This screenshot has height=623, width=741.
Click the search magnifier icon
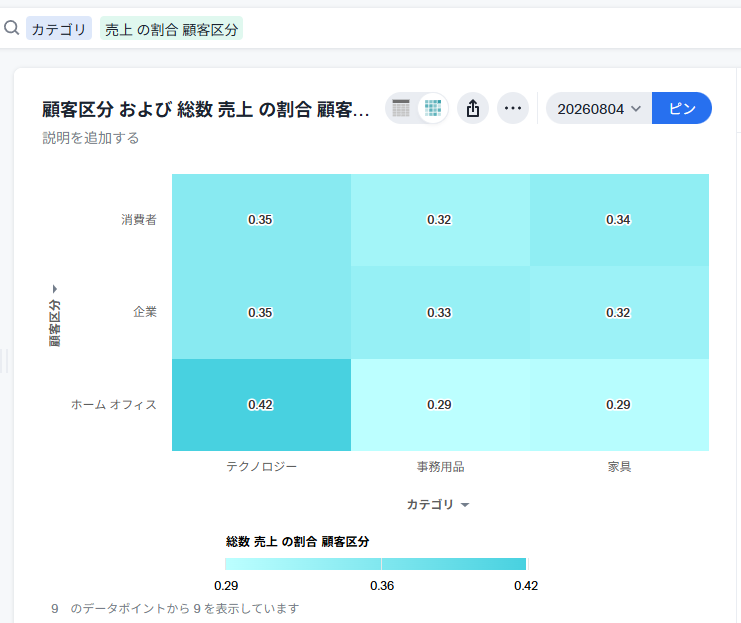click(x=11, y=28)
